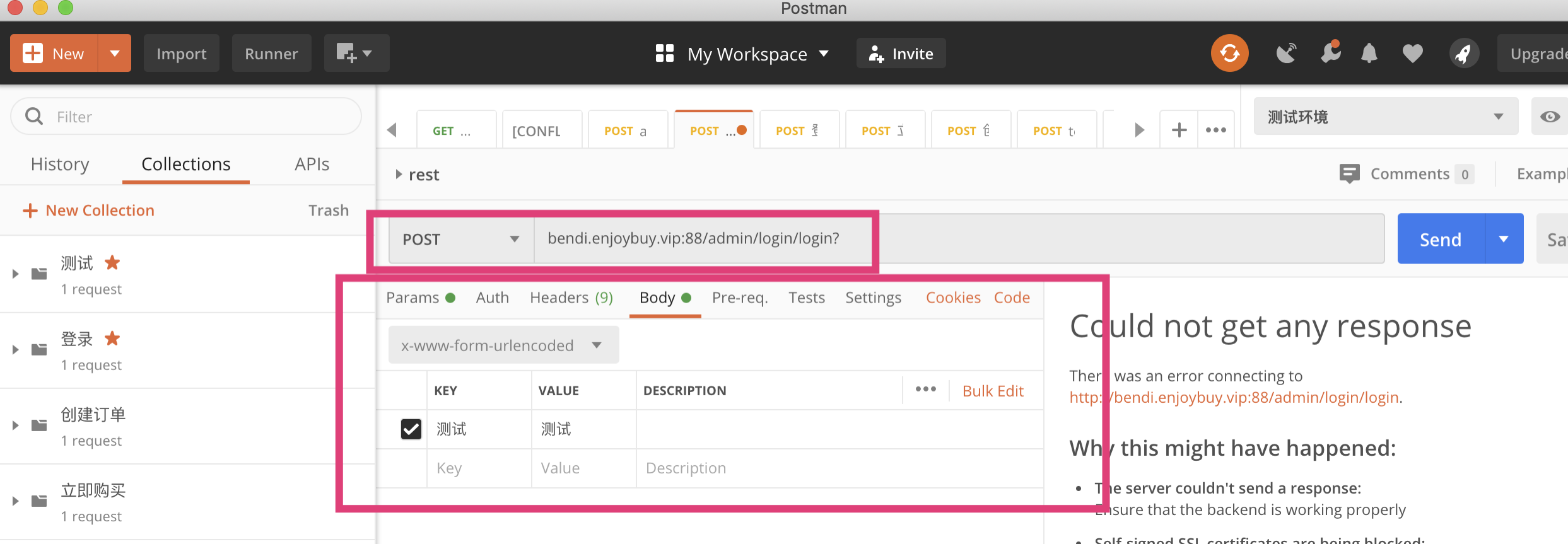
Task: Click the Comments speech bubble icon
Action: click(1349, 173)
